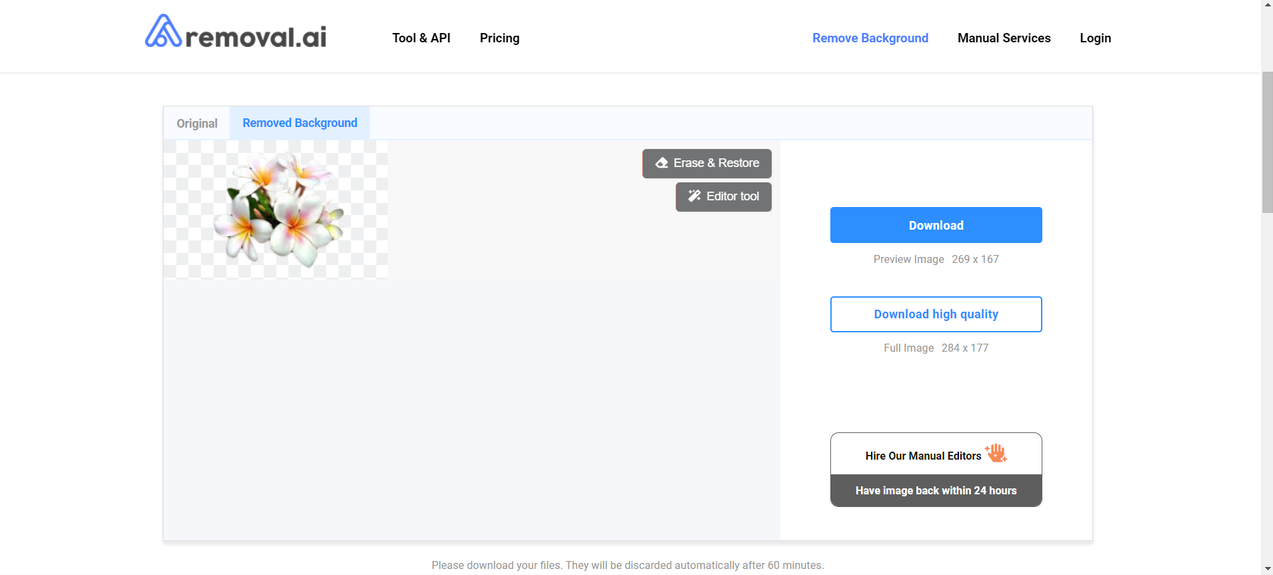Click the Login link
1273x575 pixels.
pos(1095,38)
